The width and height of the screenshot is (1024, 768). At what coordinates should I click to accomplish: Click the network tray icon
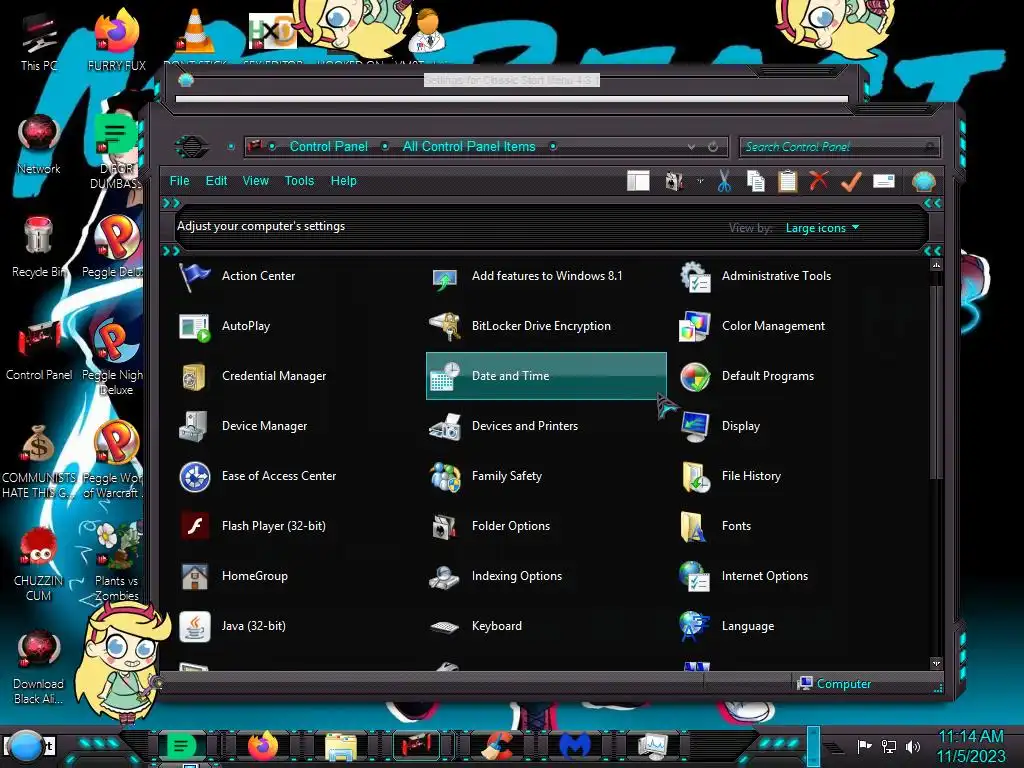click(x=889, y=746)
